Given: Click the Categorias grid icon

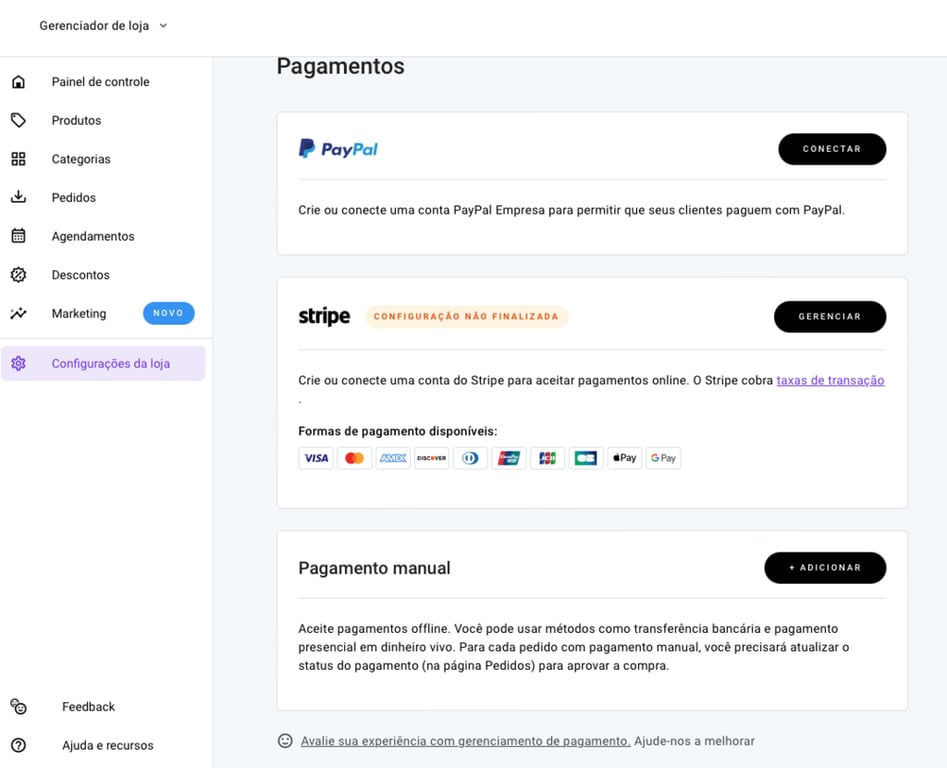Looking at the screenshot, I should click(x=19, y=158).
